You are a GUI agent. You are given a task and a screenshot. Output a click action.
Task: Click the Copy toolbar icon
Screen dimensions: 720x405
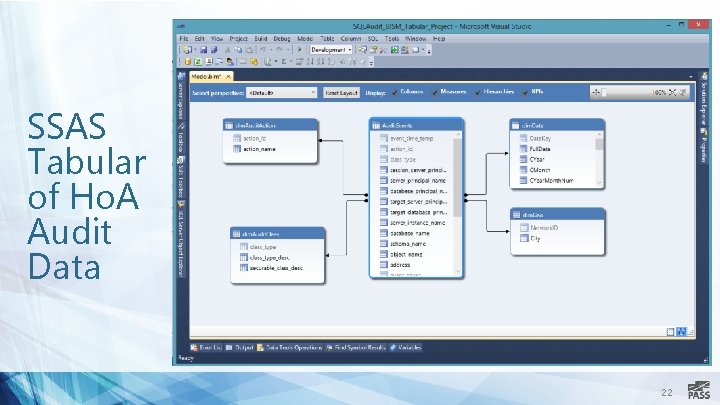coord(238,50)
